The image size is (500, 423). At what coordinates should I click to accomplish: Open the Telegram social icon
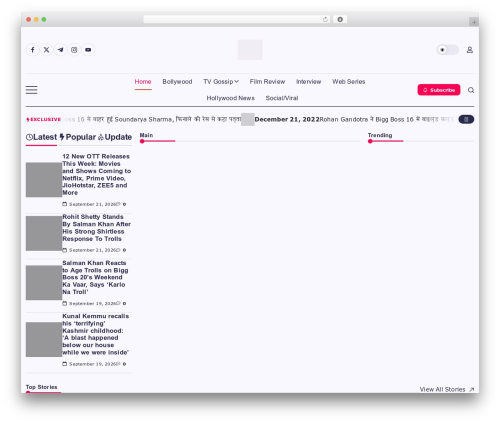(60, 50)
